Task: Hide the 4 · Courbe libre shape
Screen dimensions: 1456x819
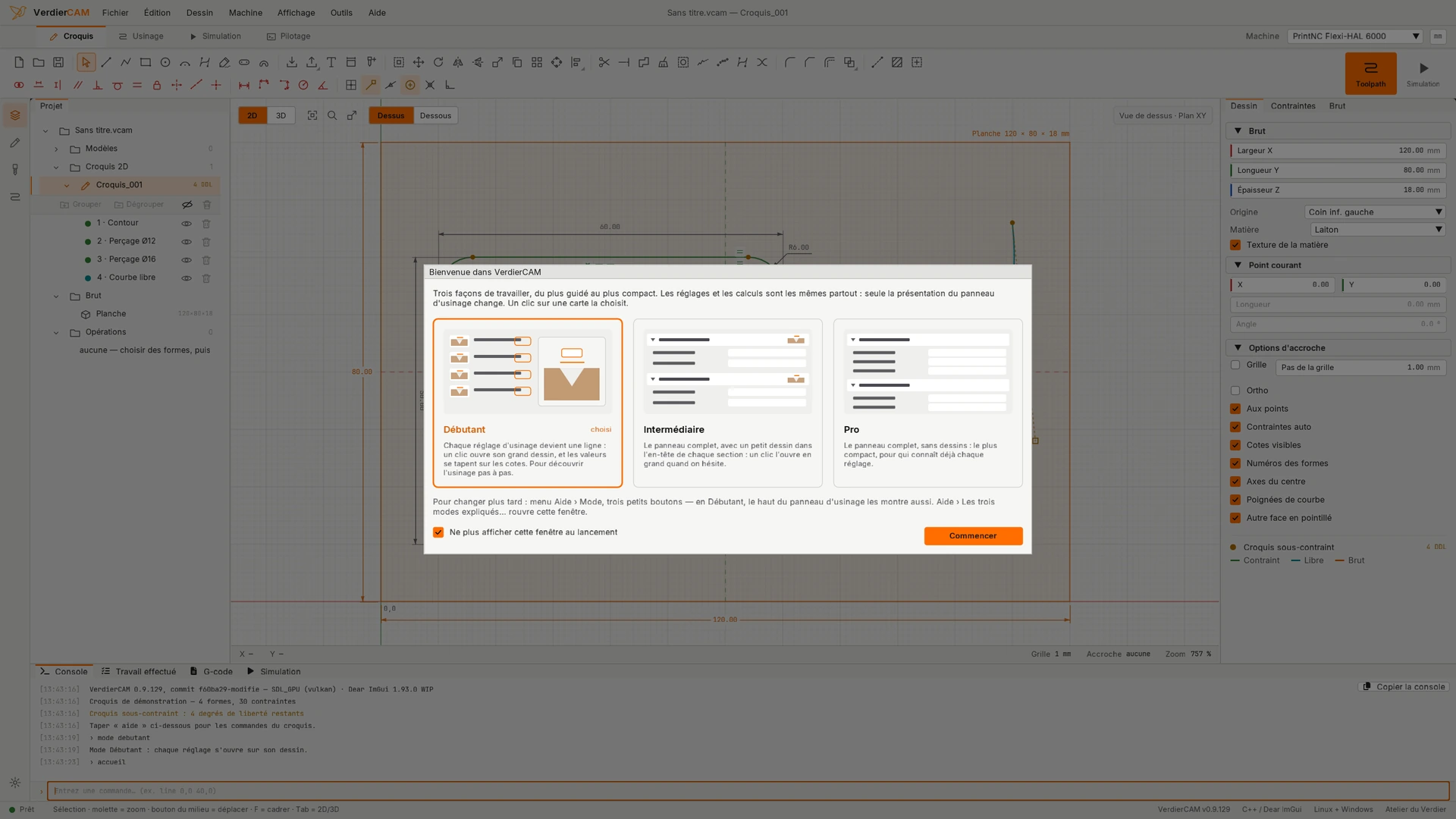Action: [187, 278]
